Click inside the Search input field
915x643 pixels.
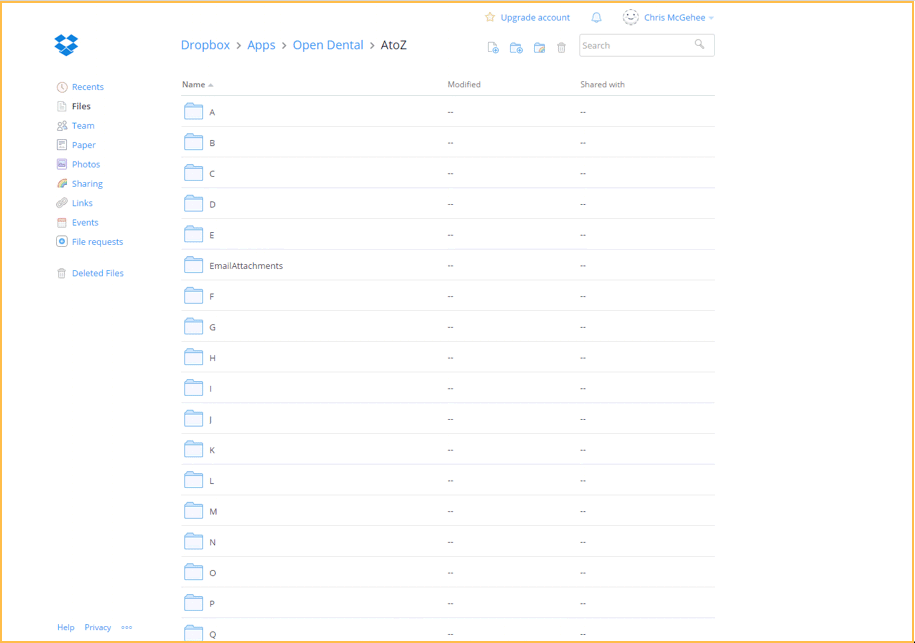[635, 45]
